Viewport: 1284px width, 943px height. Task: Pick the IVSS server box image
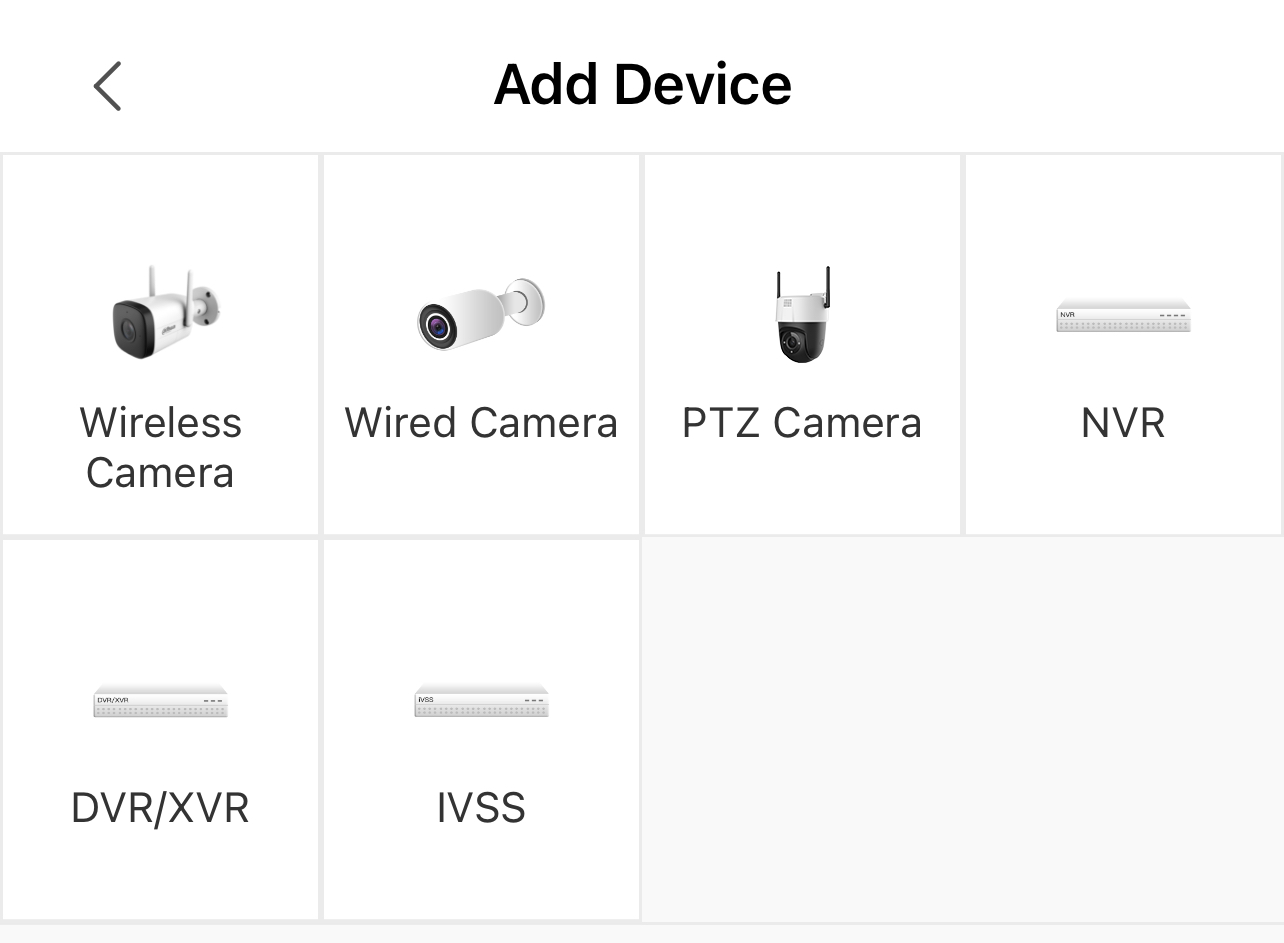point(482,701)
